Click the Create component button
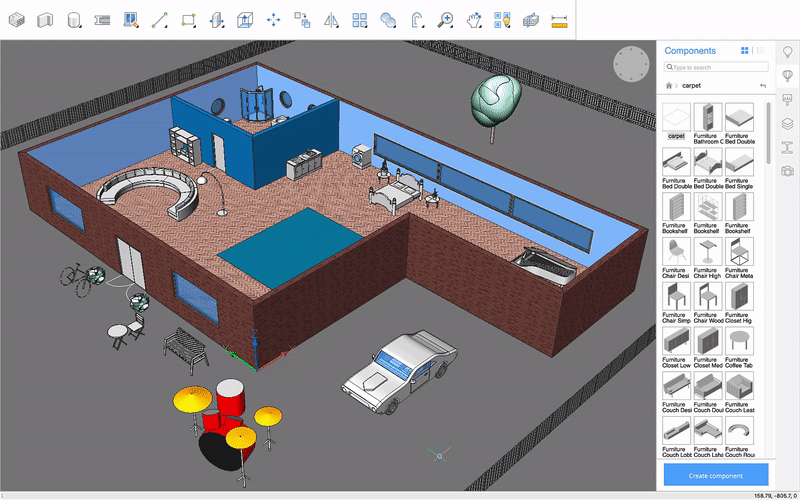Screen dimensions: 800x500 click(716, 475)
